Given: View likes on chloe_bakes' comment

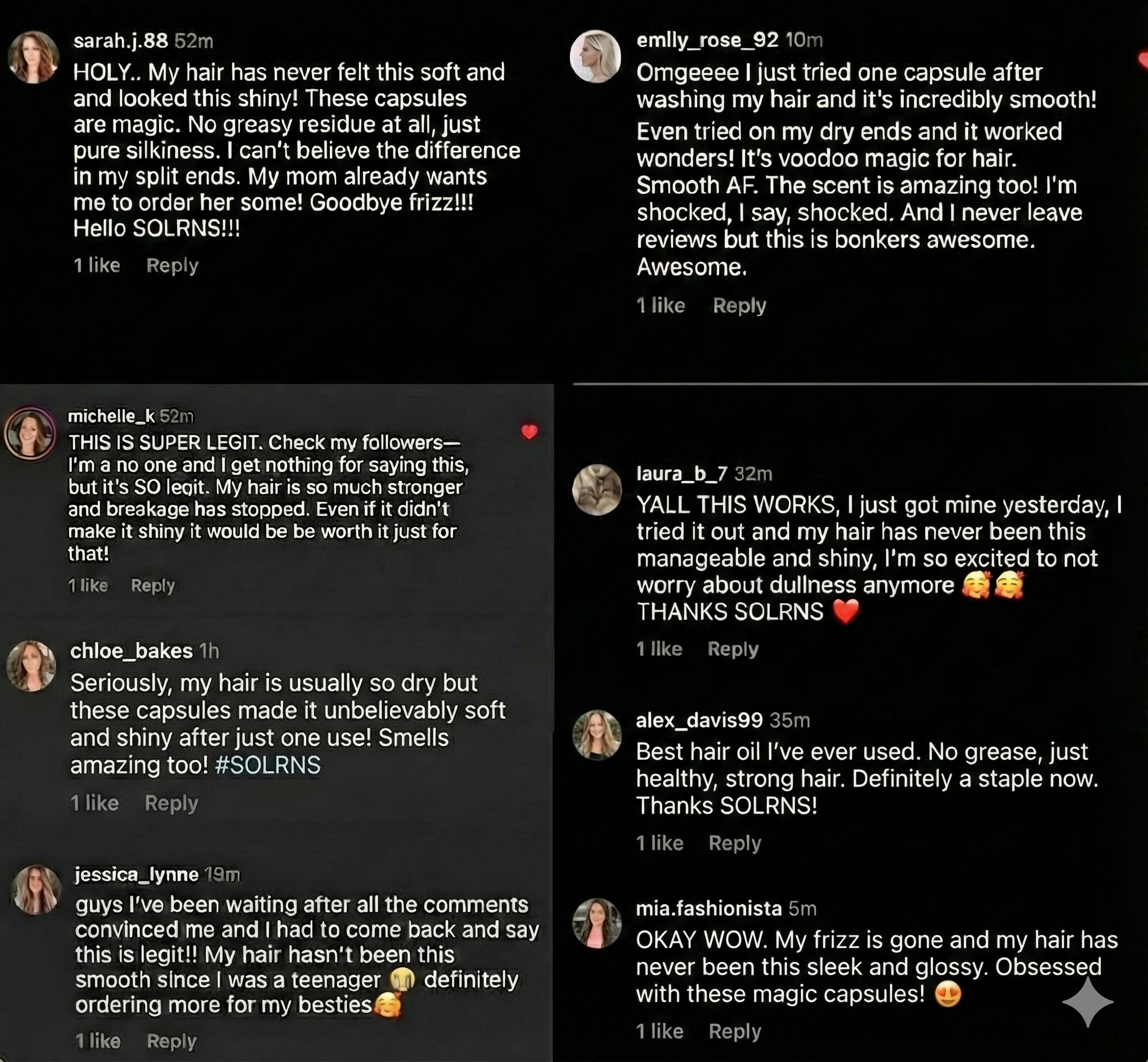Looking at the screenshot, I should [x=94, y=803].
